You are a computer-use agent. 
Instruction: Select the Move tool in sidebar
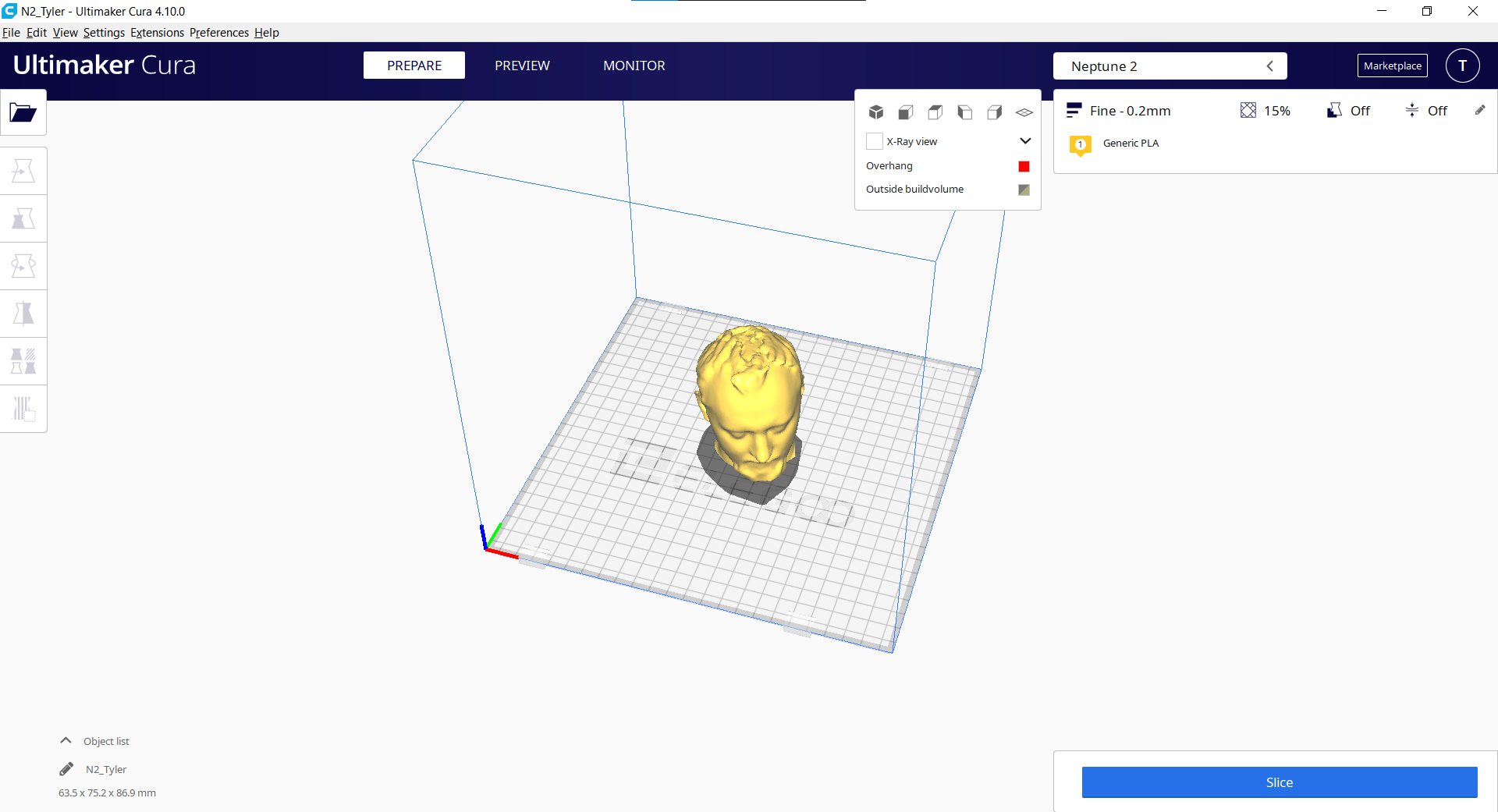click(x=23, y=171)
